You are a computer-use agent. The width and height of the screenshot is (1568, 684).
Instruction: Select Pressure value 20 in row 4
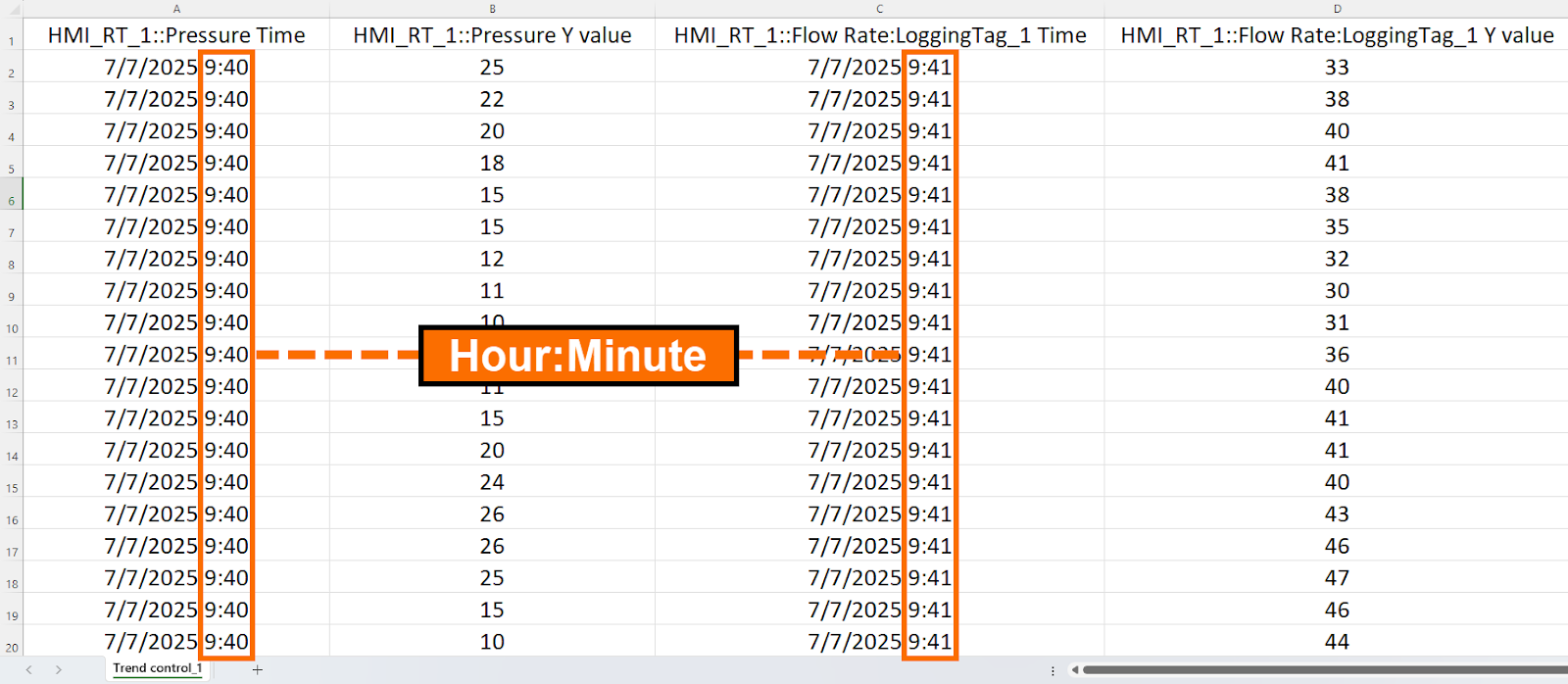click(492, 130)
